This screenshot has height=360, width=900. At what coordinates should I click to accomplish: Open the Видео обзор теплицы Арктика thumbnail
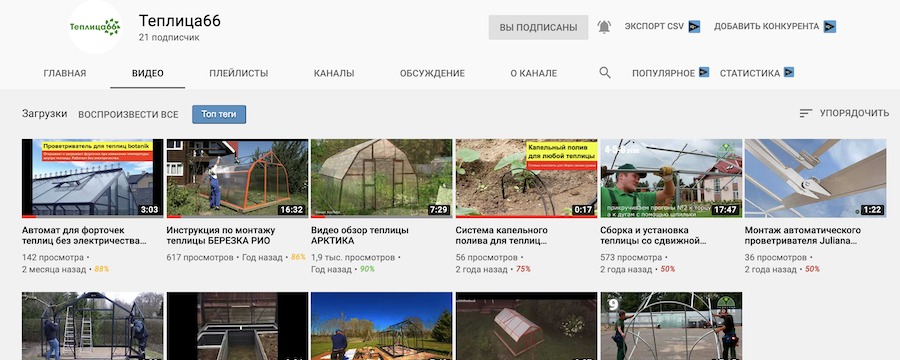tap(381, 179)
